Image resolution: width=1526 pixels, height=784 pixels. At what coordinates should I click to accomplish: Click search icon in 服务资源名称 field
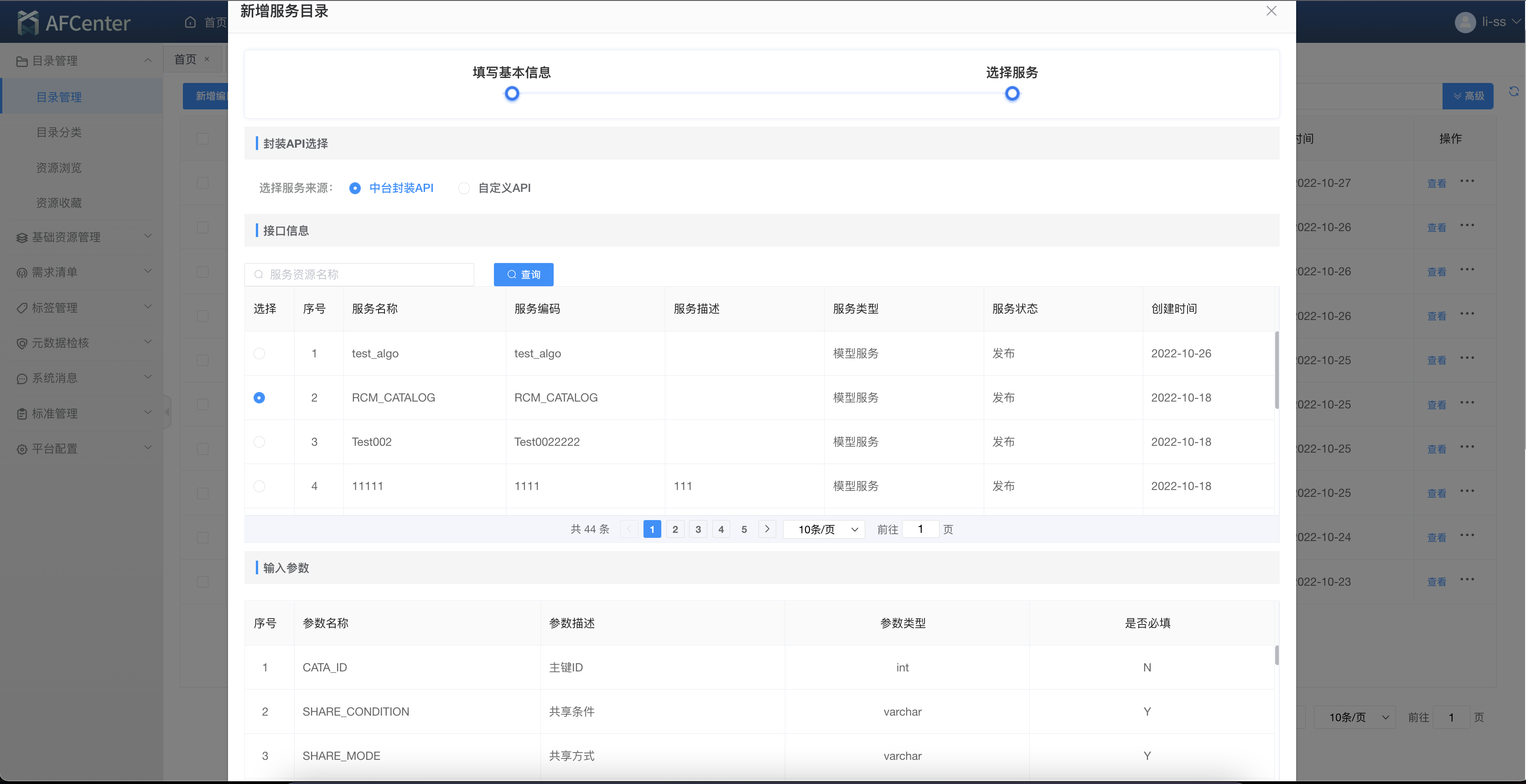tap(258, 274)
